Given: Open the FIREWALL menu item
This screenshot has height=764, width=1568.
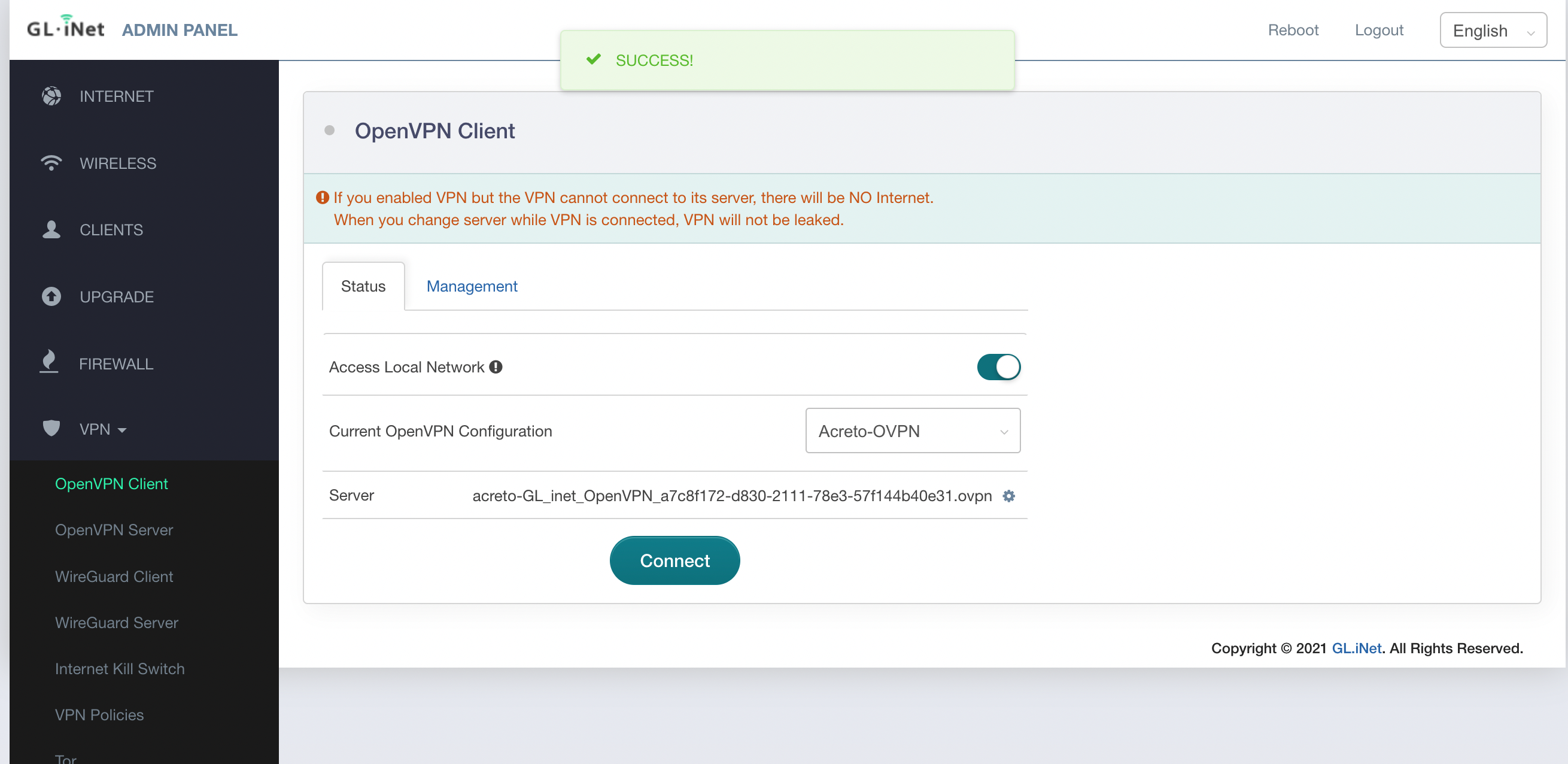Looking at the screenshot, I should click(116, 364).
